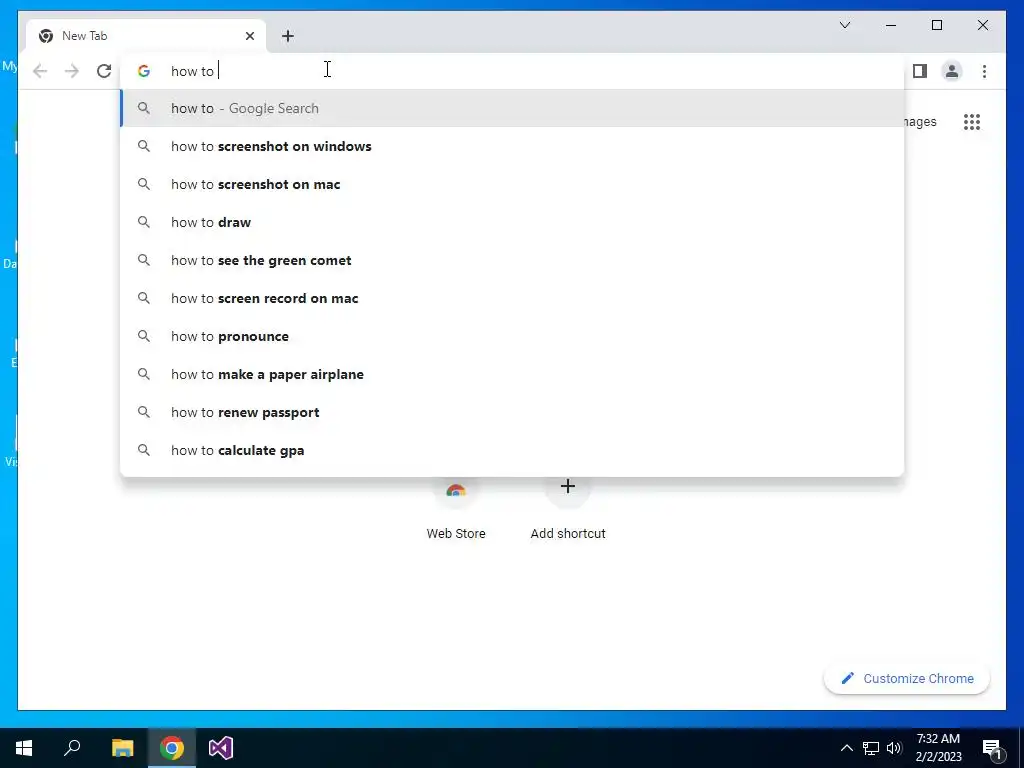Viewport: 1024px width, 768px height.
Task: Open the Web Store shortcut
Action: click(456, 511)
